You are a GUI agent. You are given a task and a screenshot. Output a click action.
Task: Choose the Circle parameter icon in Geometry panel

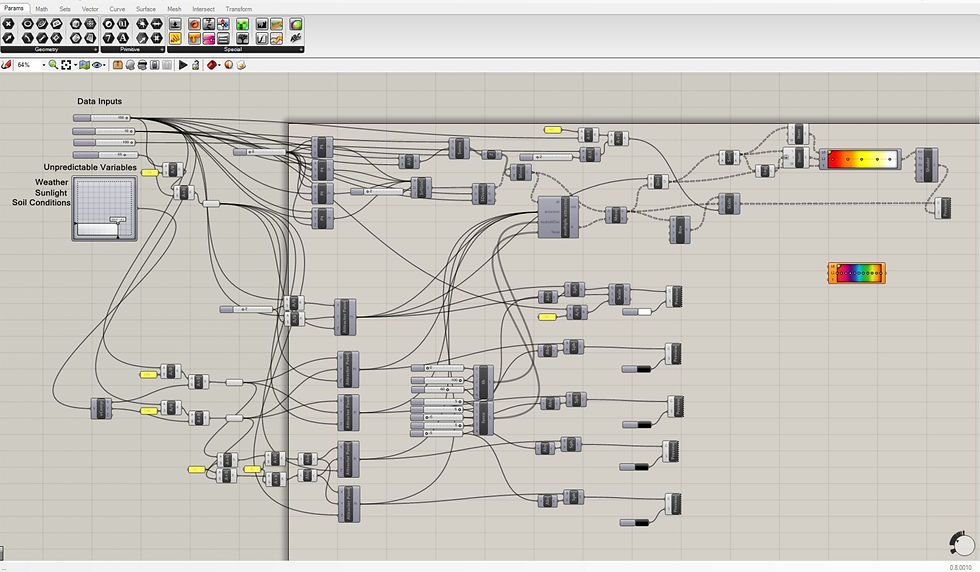[28, 24]
